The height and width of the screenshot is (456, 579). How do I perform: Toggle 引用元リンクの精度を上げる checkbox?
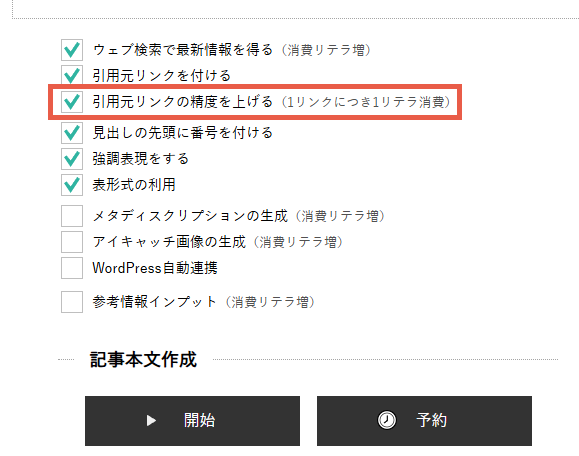click(72, 102)
